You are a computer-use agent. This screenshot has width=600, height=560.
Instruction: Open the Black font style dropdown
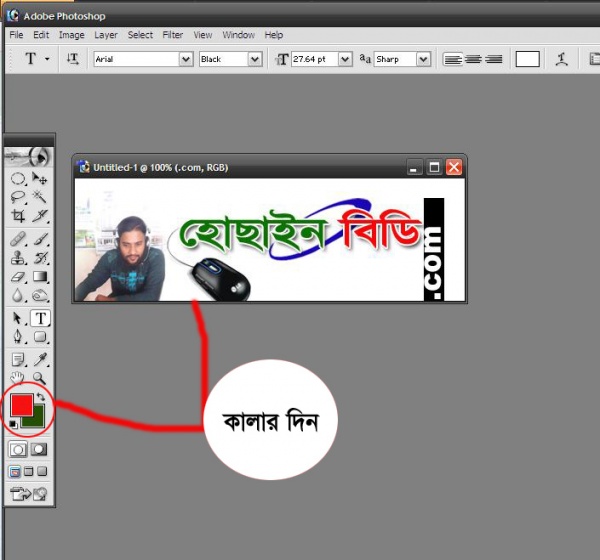255,59
